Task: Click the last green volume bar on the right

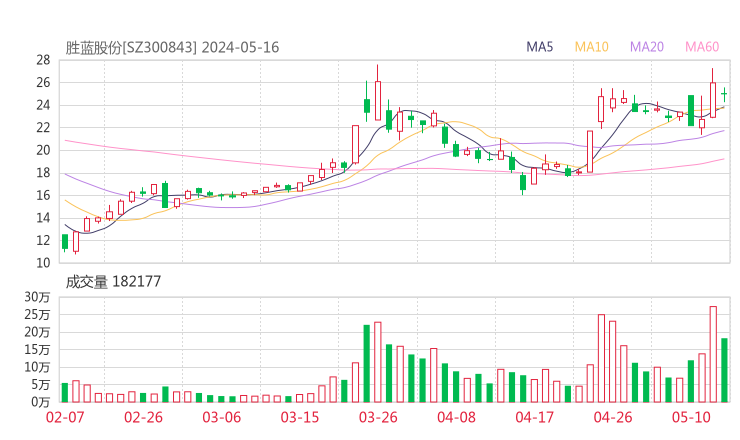Action: 724,370
